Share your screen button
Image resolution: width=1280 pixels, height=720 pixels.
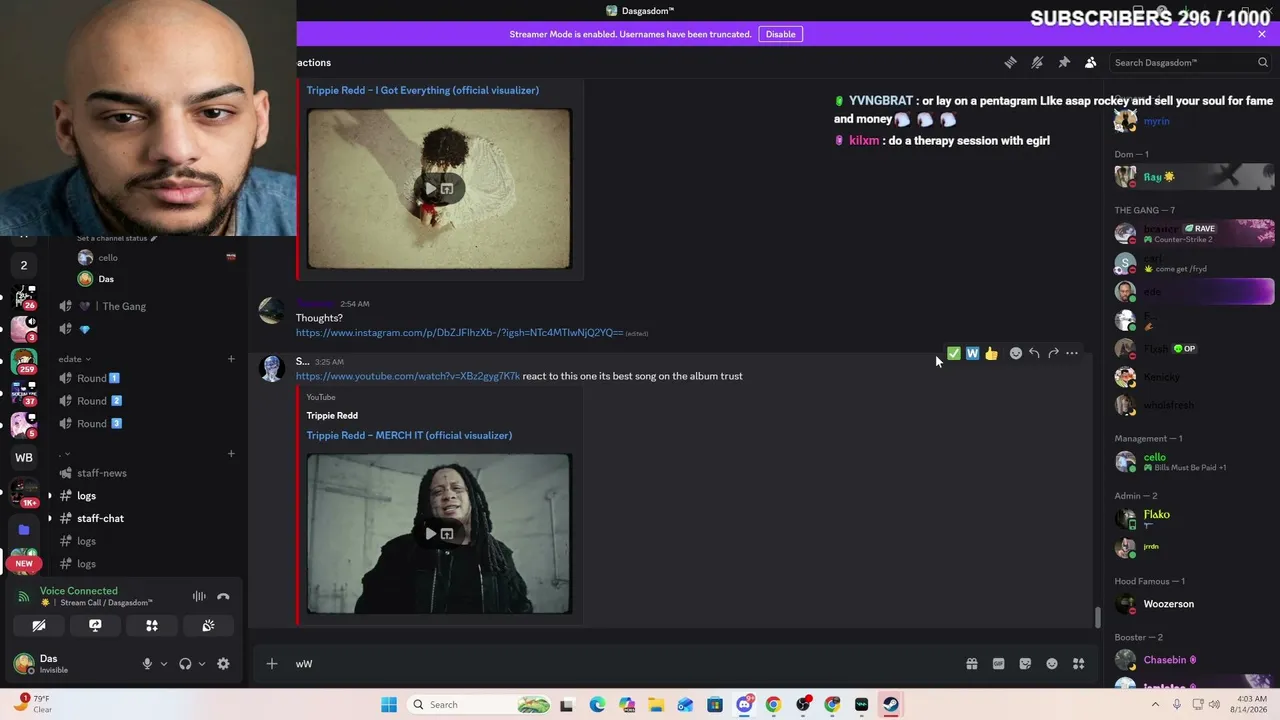[x=95, y=625]
